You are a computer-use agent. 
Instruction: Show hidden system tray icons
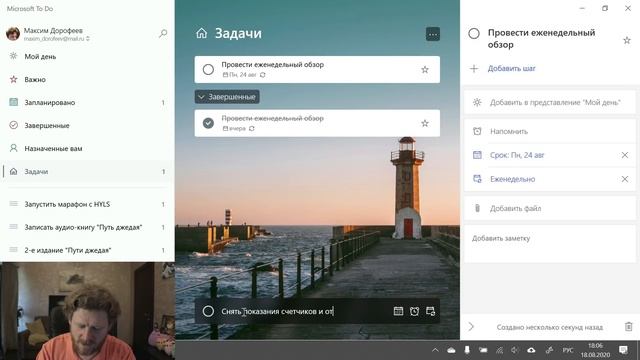[435, 350]
